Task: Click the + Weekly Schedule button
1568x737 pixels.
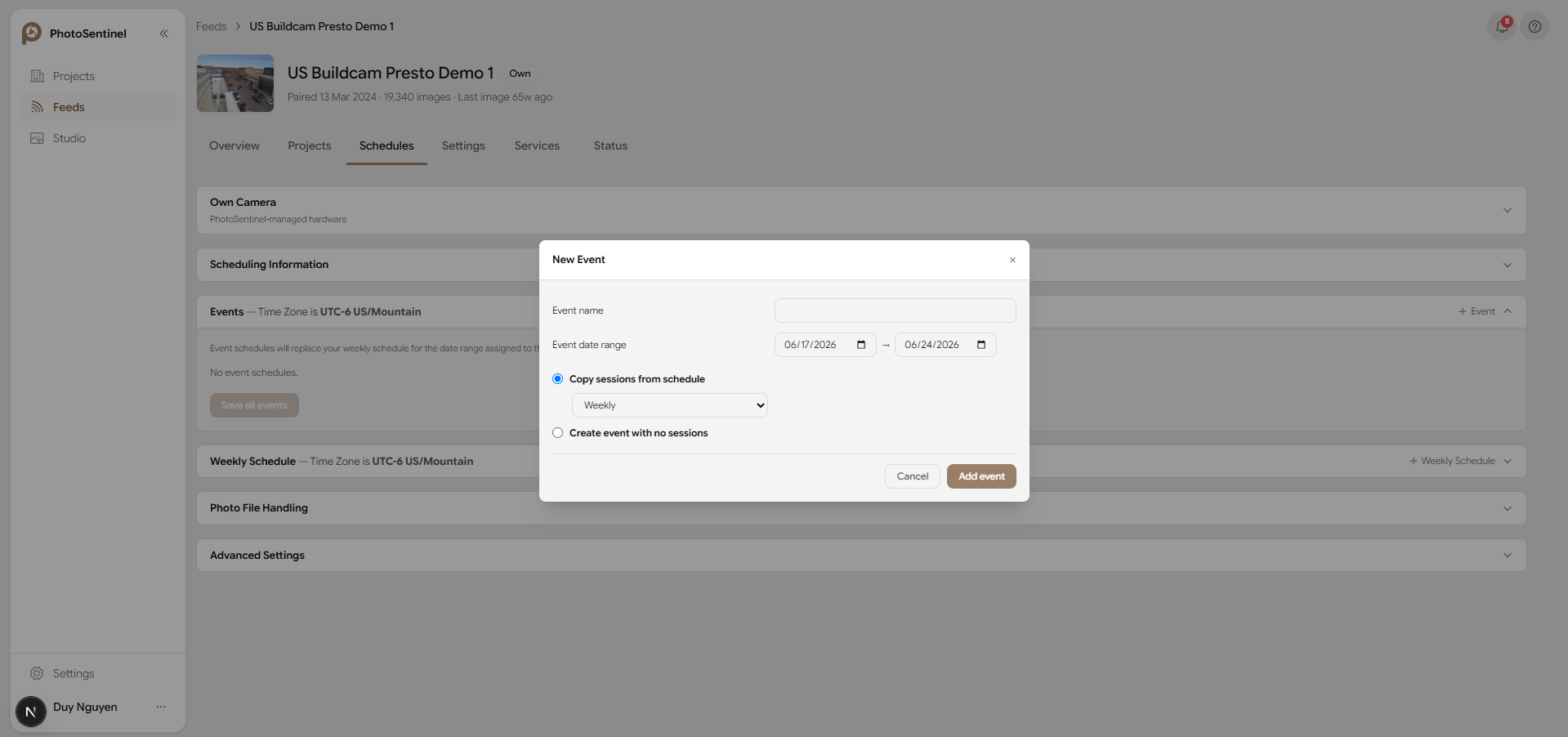Action: (1452, 461)
